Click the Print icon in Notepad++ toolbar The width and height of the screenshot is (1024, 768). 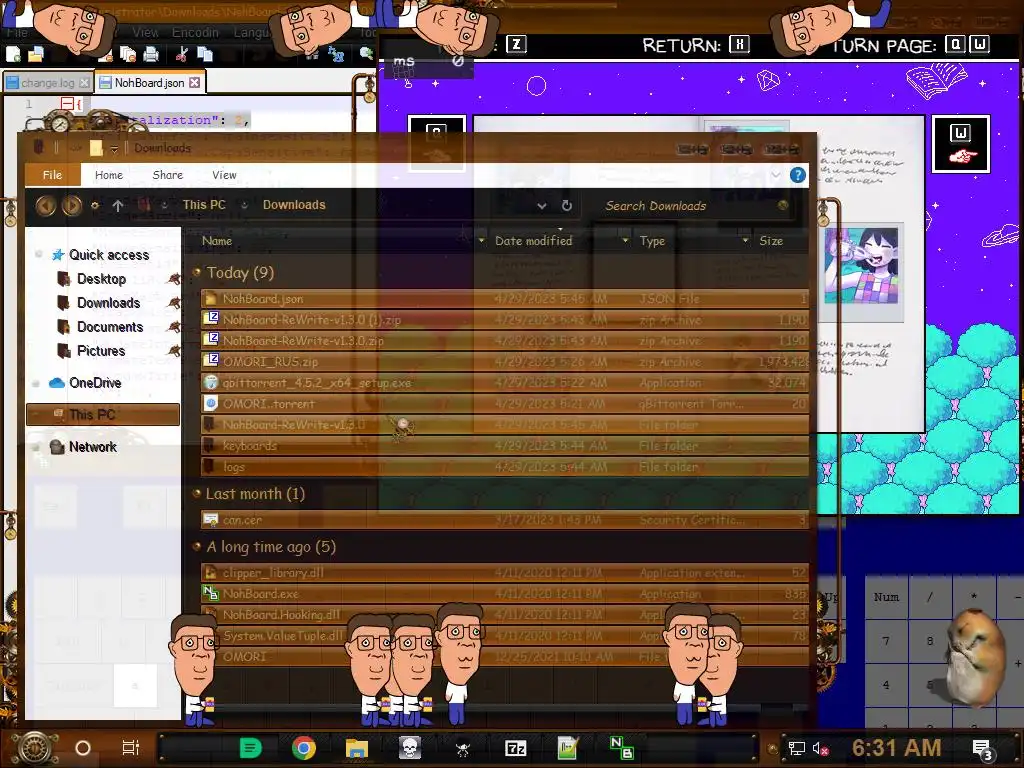point(151,54)
